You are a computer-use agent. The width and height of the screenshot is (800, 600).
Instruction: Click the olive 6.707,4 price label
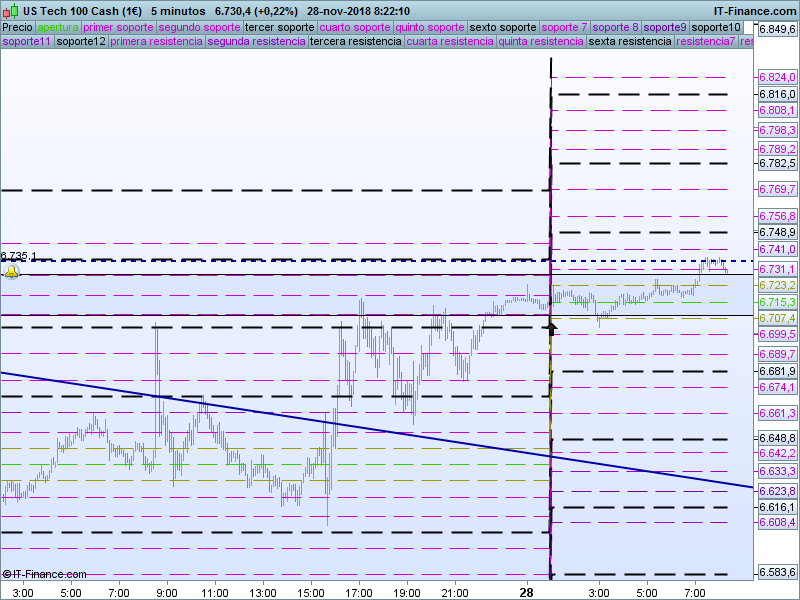click(x=777, y=318)
